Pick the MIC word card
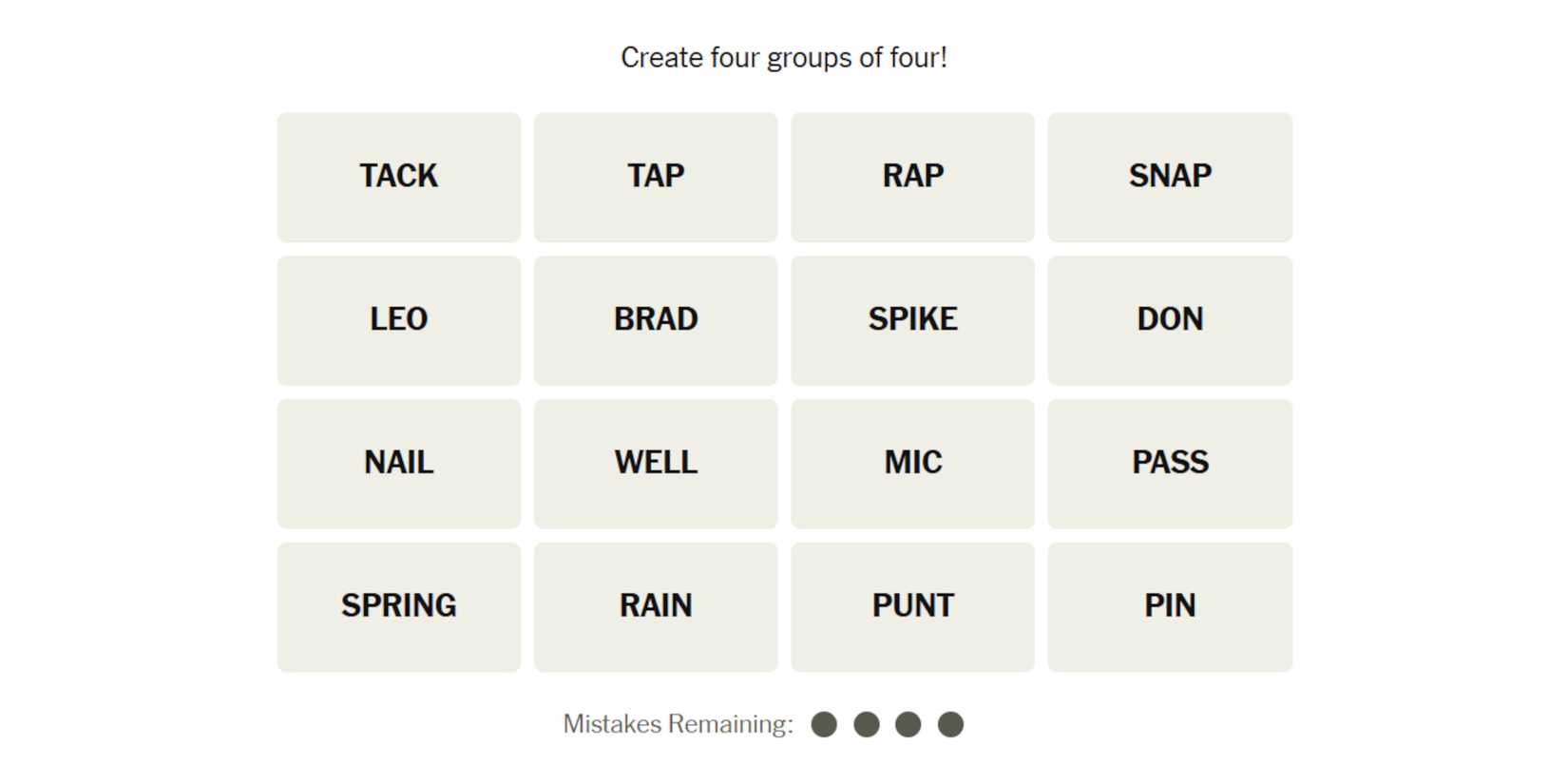This screenshot has height=784, width=1568. (x=912, y=464)
